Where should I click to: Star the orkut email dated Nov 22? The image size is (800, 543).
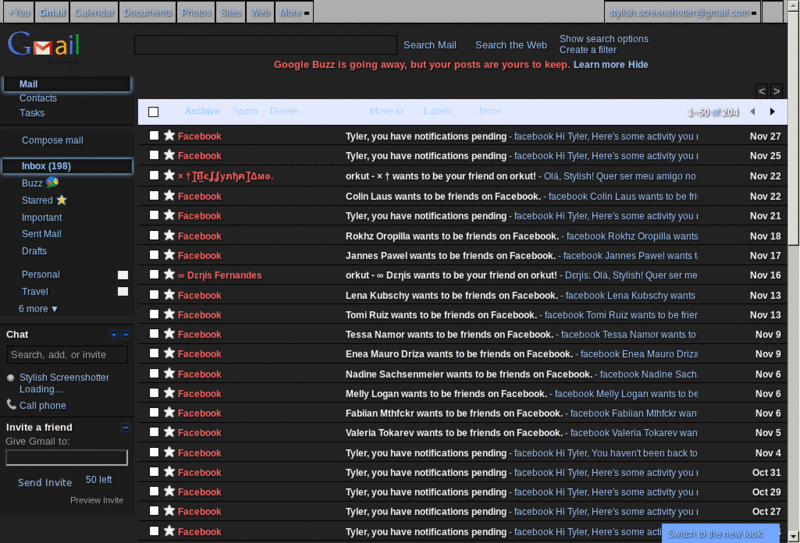(x=169, y=175)
